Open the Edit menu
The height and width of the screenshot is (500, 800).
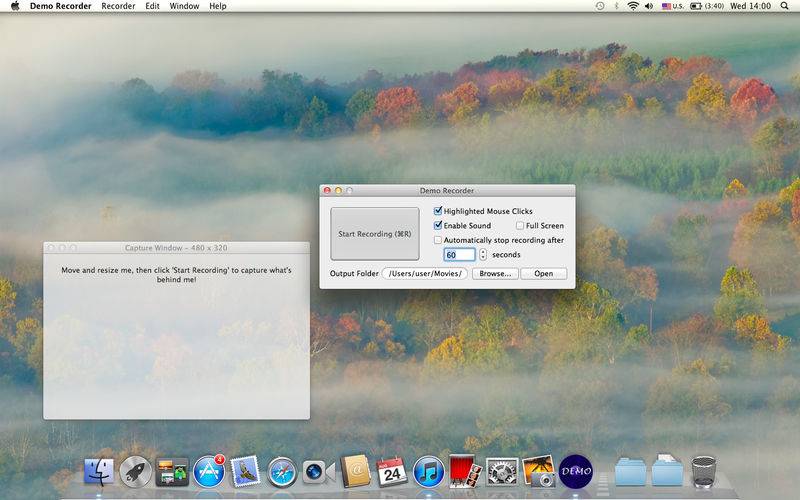(x=152, y=6)
